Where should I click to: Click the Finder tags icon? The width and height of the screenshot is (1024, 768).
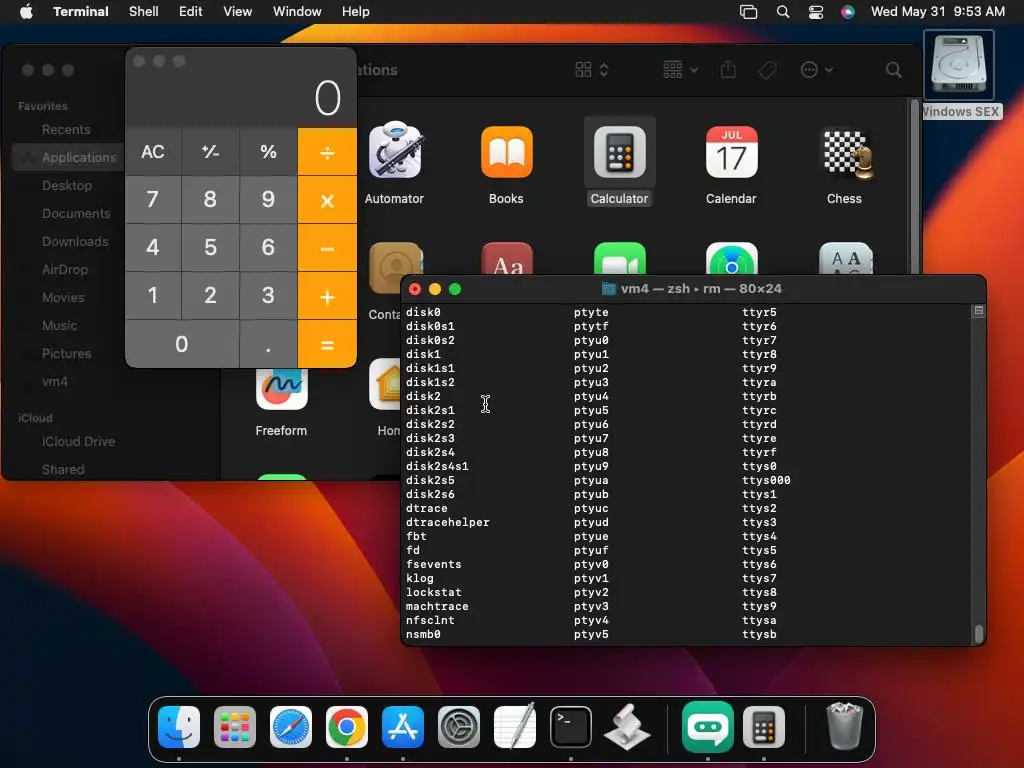767,69
